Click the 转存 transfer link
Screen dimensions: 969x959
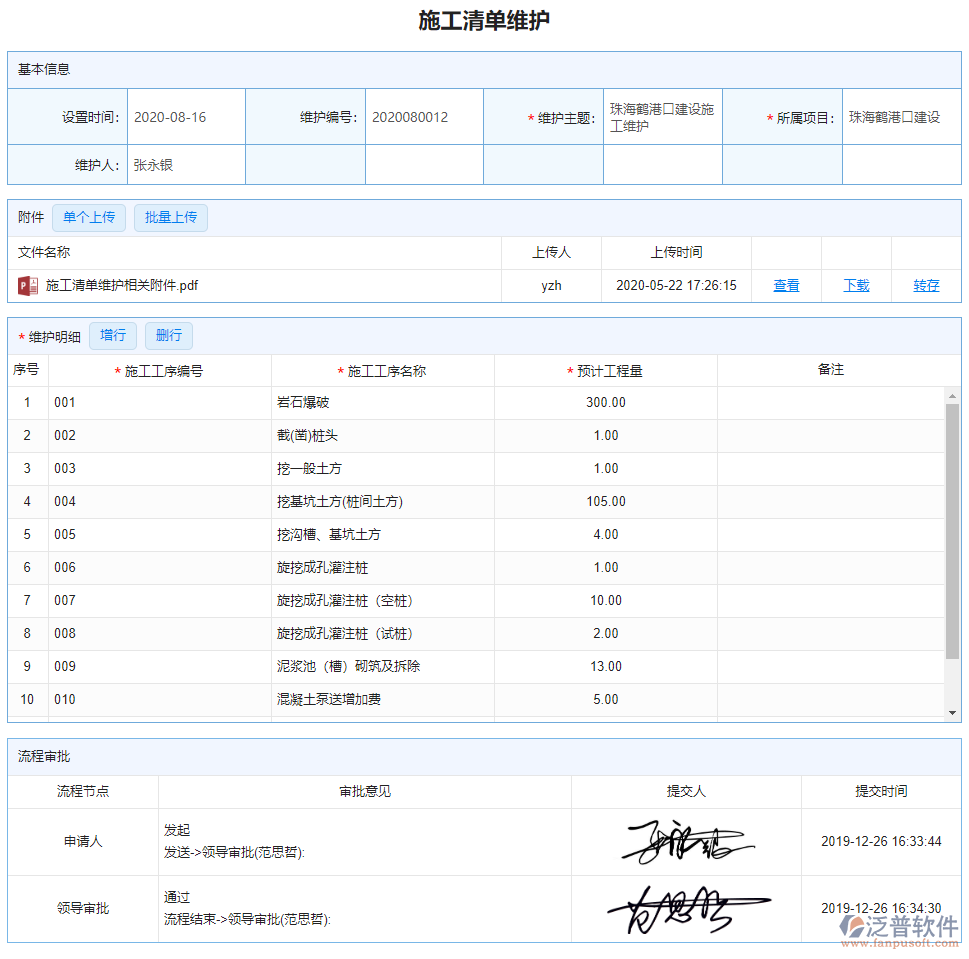(x=925, y=285)
